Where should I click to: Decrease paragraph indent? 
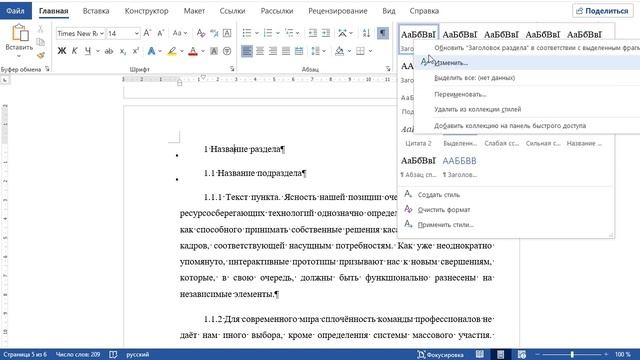pyautogui.click(x=313, y=33)
